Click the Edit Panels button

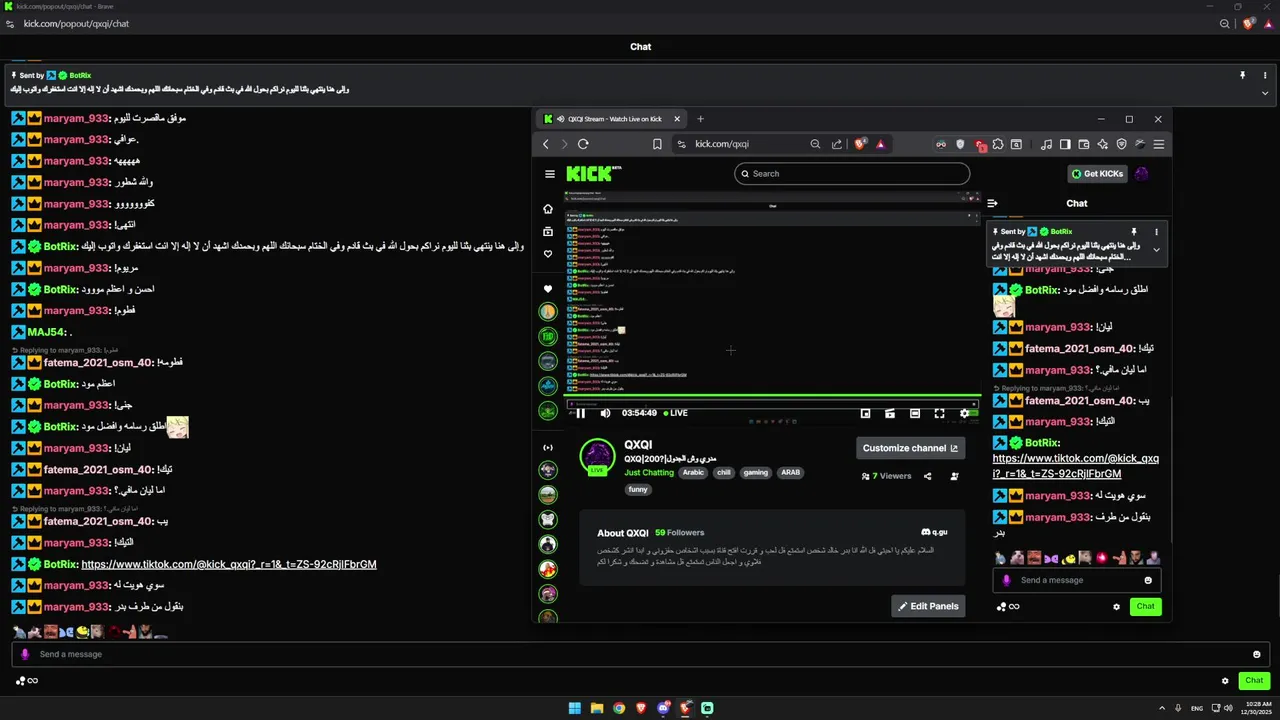coord(928,606)
